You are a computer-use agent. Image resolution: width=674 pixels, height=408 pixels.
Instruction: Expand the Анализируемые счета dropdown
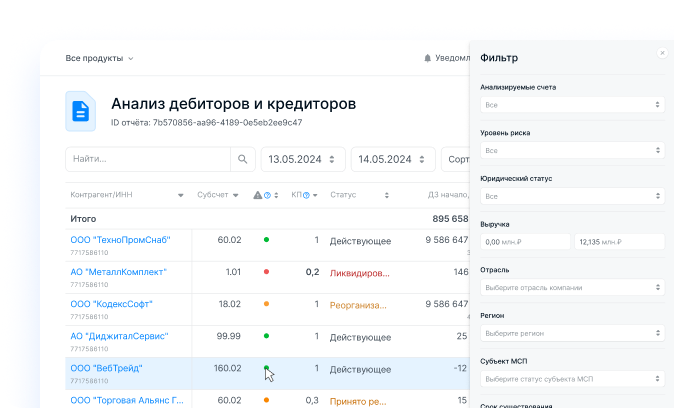tap(572, 104)
